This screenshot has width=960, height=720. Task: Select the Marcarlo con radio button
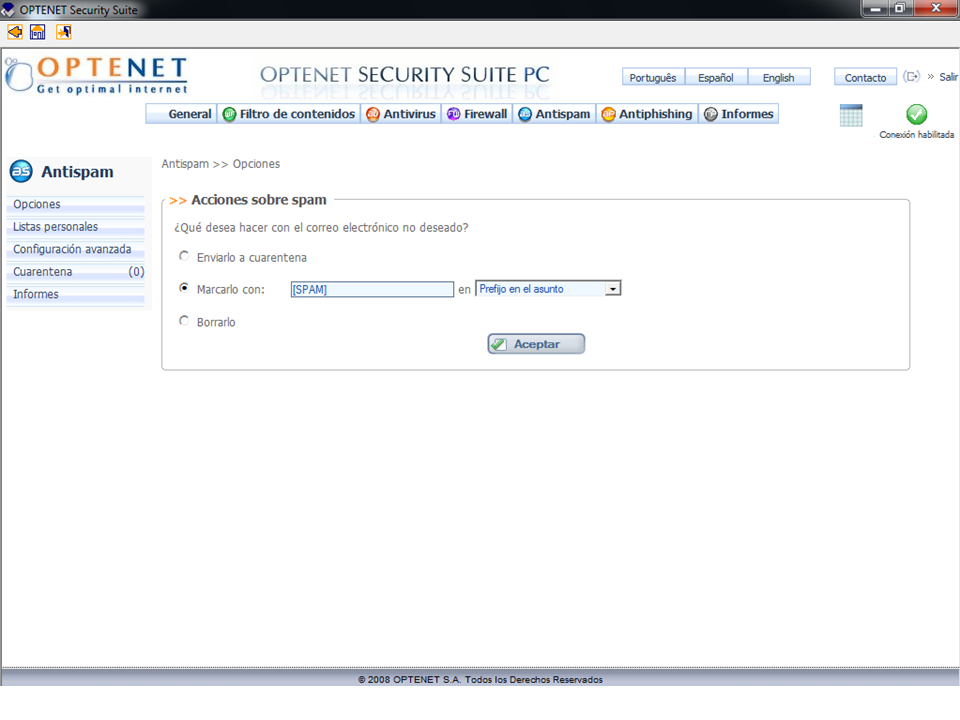(183, 288)
